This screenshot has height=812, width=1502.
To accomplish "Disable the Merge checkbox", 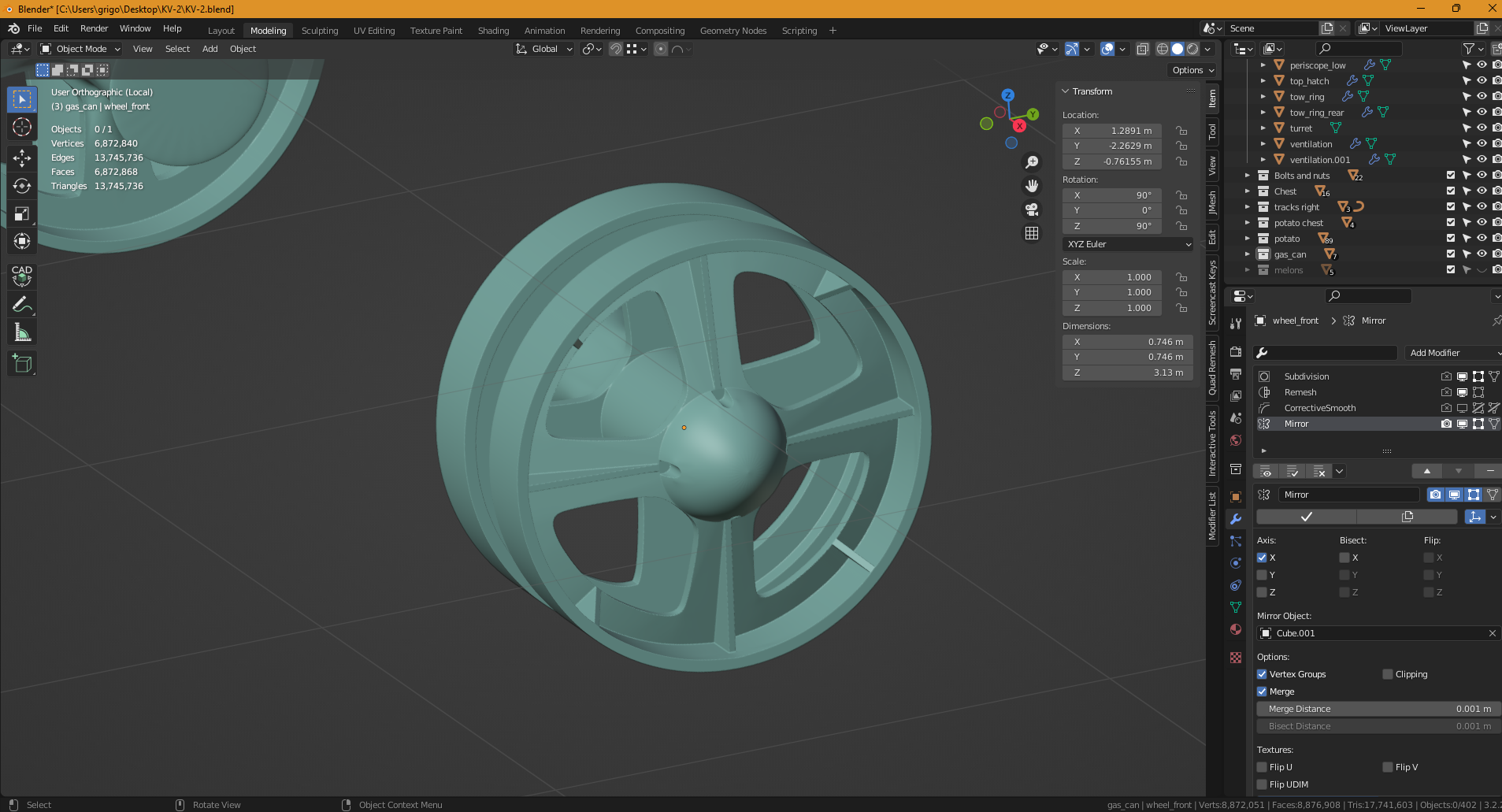I will coord(1262,691).
